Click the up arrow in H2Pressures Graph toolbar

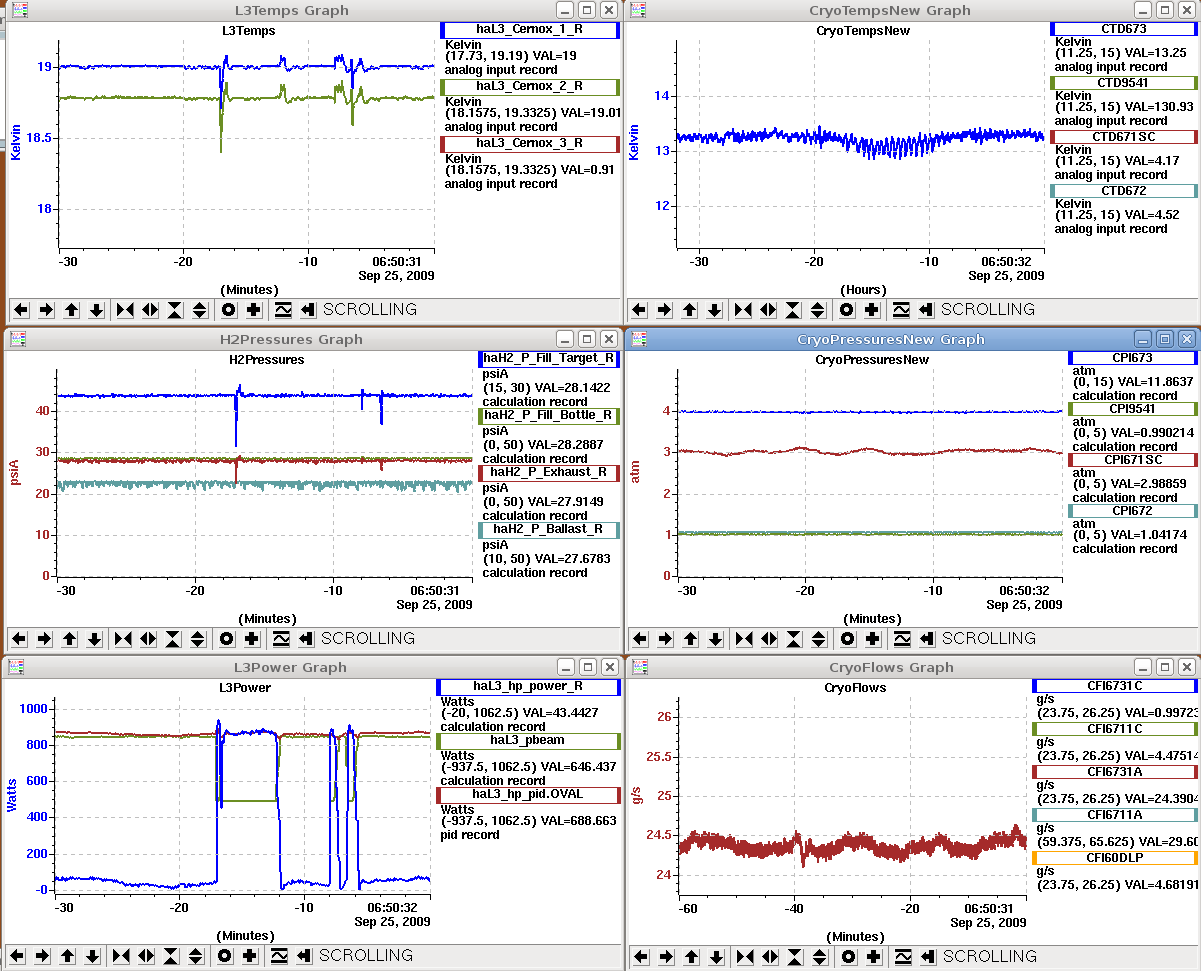(x=70, y=638)
